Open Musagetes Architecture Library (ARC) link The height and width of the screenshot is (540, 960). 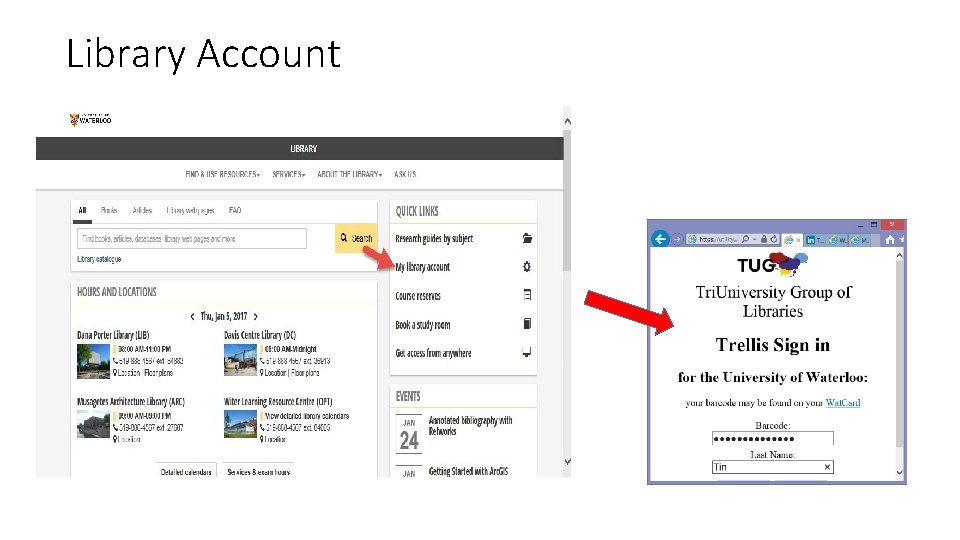[x=130, y=402]
